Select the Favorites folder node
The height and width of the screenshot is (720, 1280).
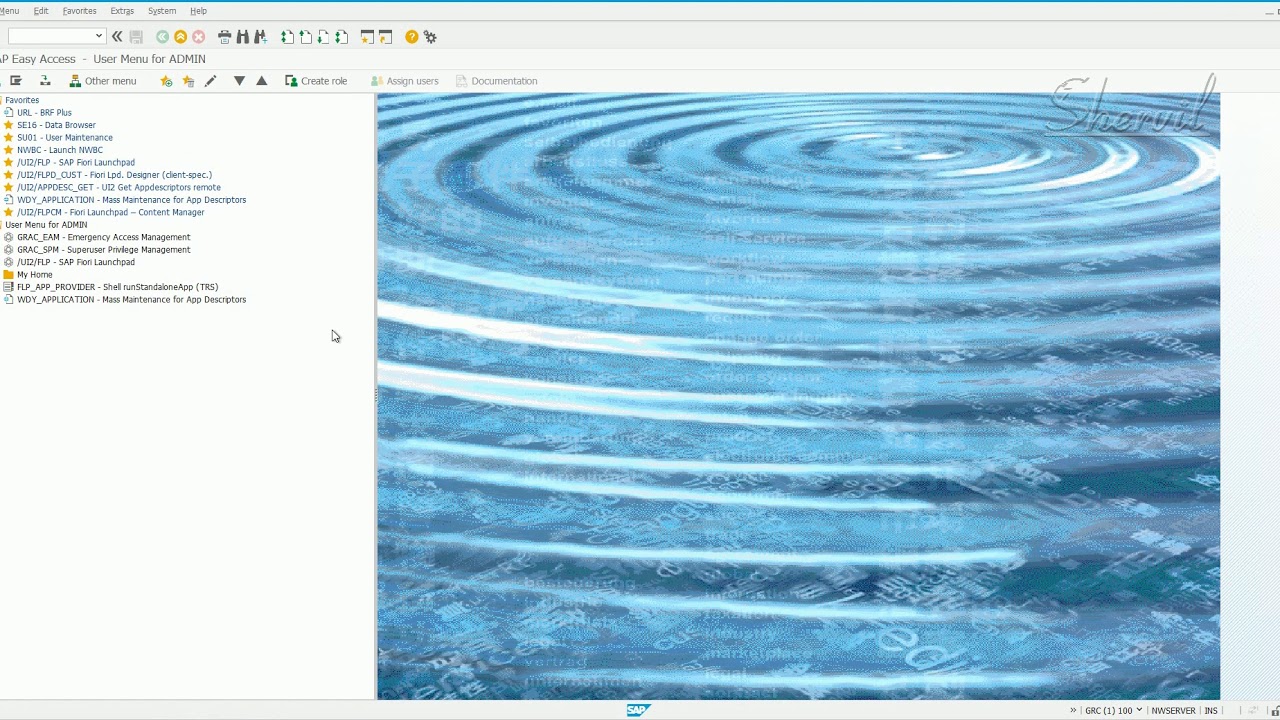tap(22, 100)
